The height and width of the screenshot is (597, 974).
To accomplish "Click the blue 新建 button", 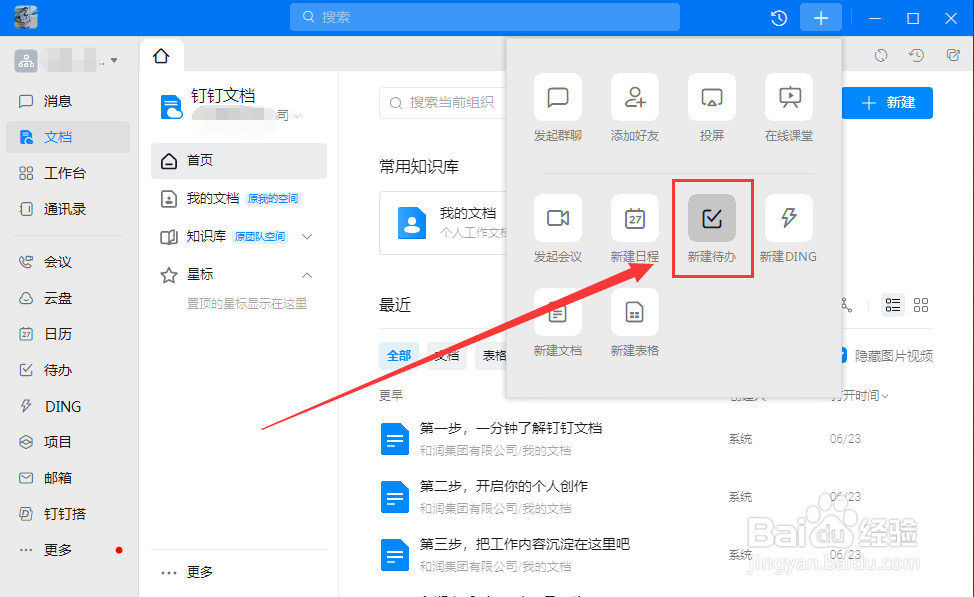I will click(886, 102).
